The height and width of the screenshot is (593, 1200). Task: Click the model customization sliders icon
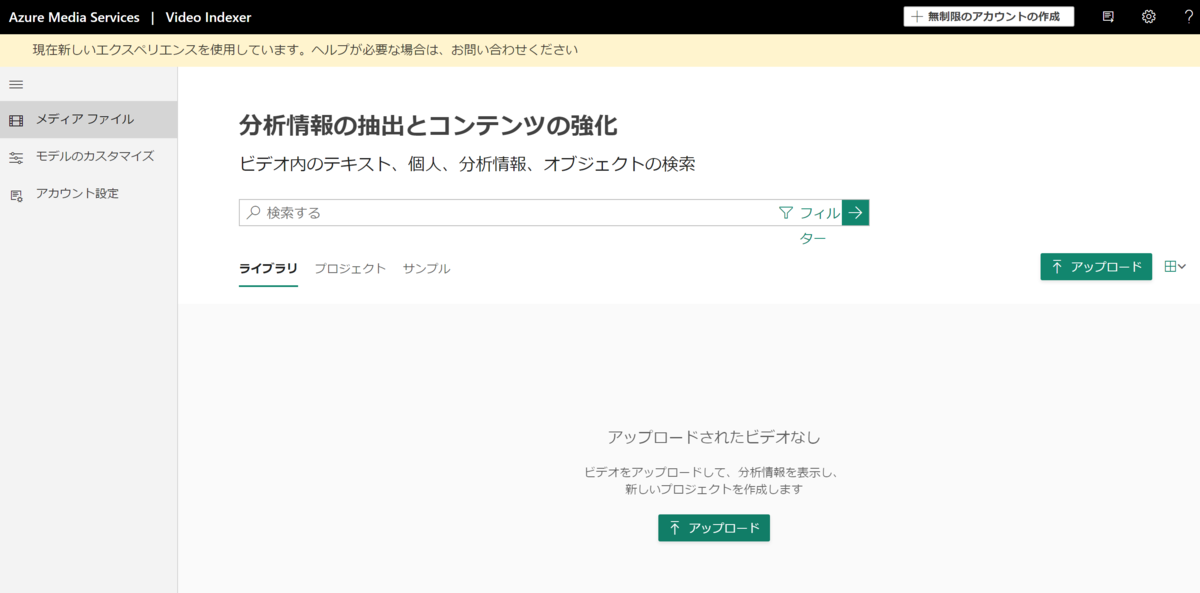tap(16, 157)
